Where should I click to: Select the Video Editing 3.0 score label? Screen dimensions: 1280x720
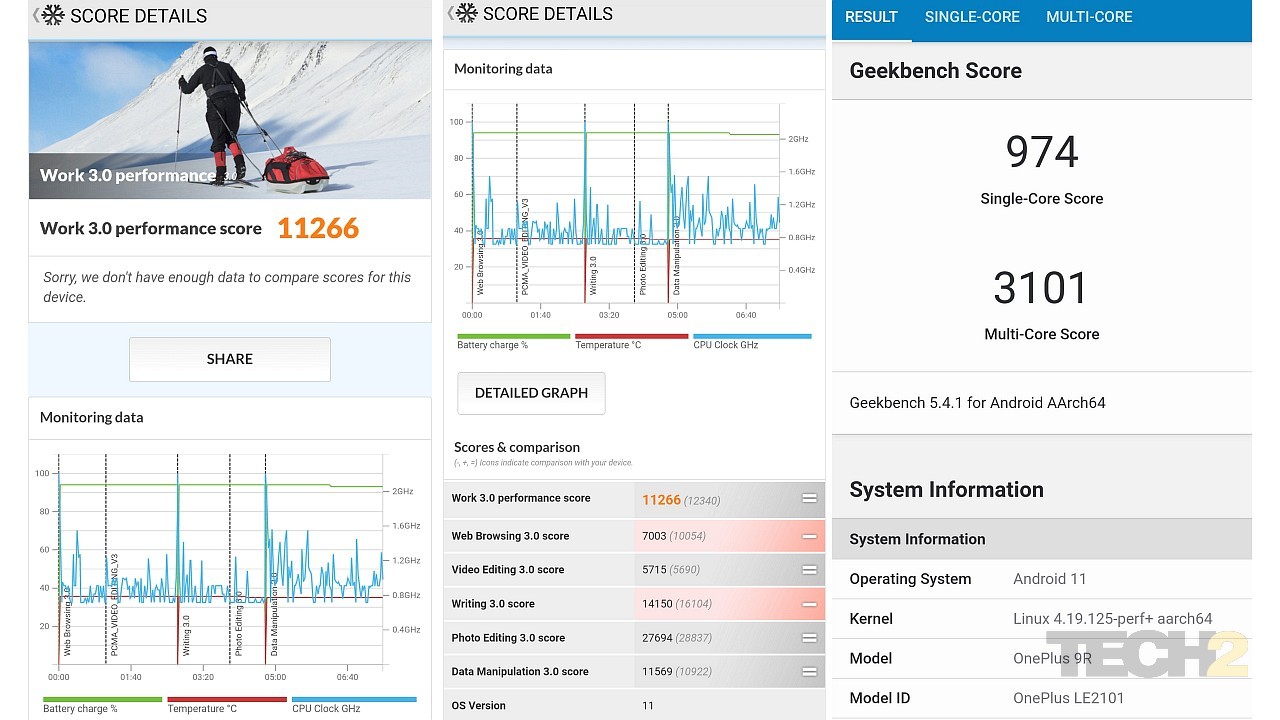point(508,570)
